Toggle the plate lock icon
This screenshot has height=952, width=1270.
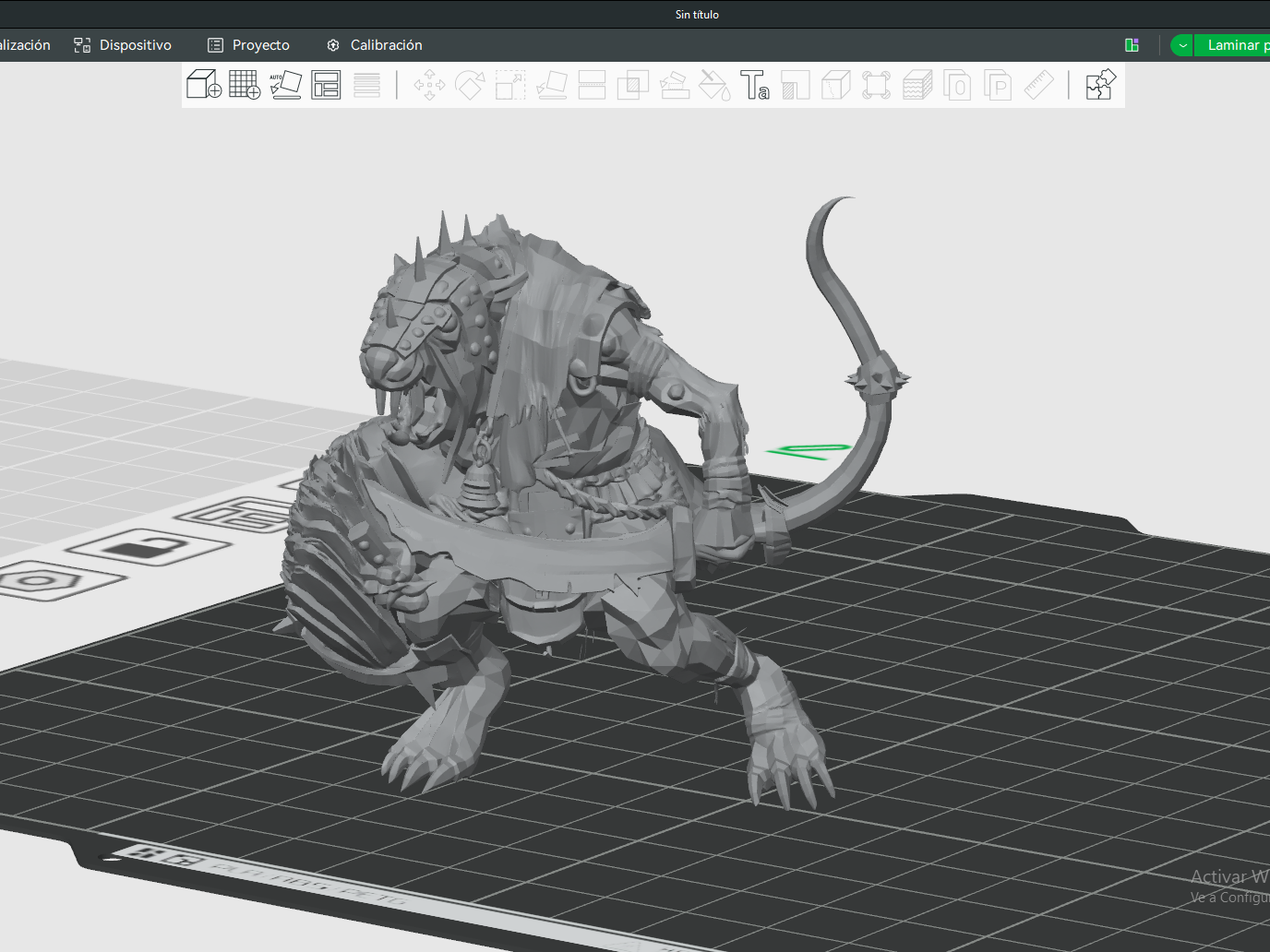(148, 548)
